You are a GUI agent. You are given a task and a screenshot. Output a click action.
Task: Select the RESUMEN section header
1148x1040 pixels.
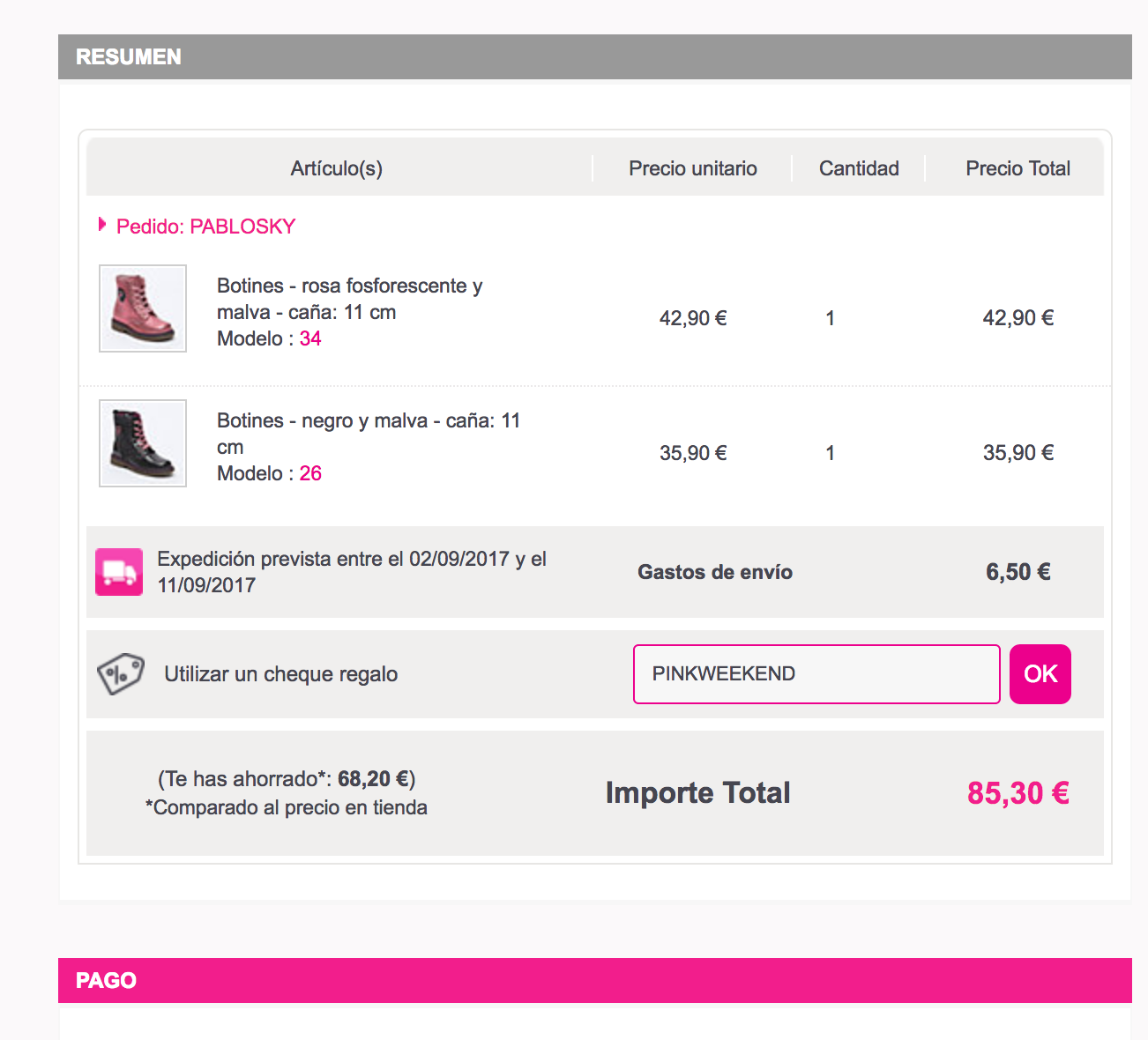595,56
